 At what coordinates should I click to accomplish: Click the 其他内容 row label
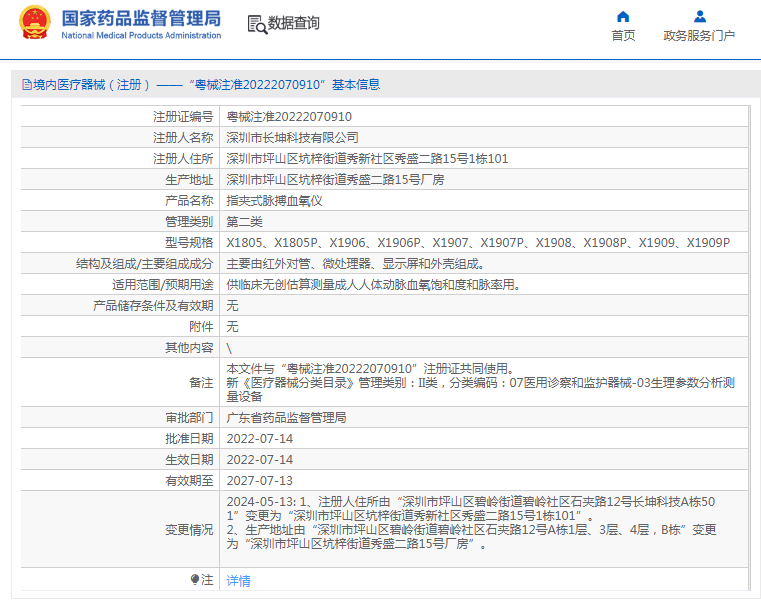[x=189, y=348]
